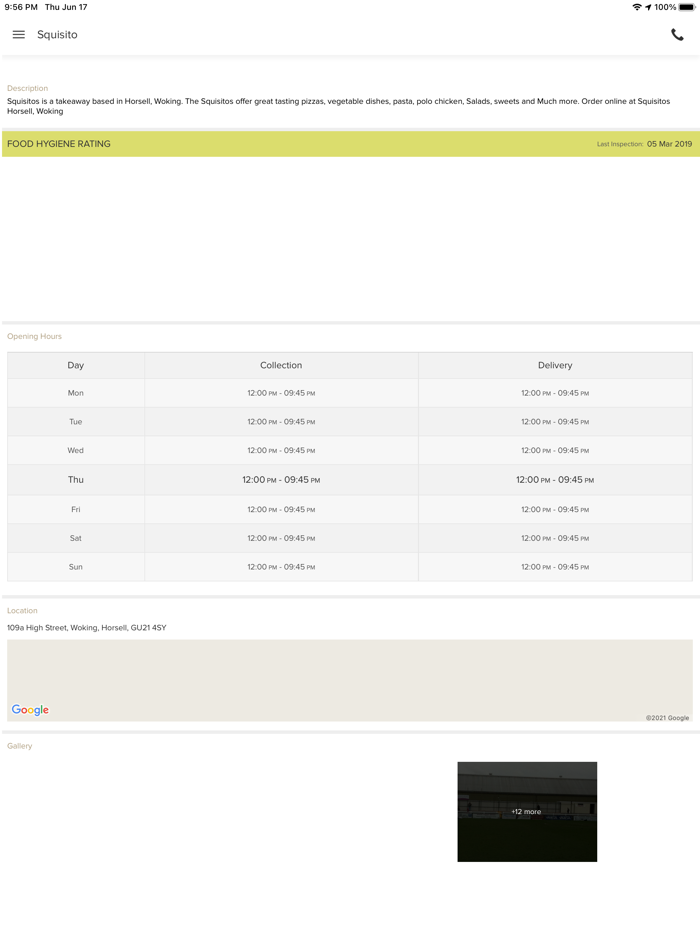The height and width of the screenshot is (934, 700).
Task: Click Saturday's collection hours cell
Action: [x=281, y=538]
